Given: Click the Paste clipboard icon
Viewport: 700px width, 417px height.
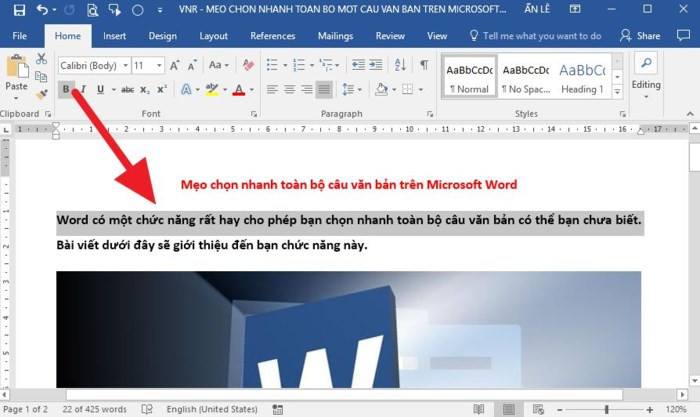Looking at the screenshot, I should [17, 68].
